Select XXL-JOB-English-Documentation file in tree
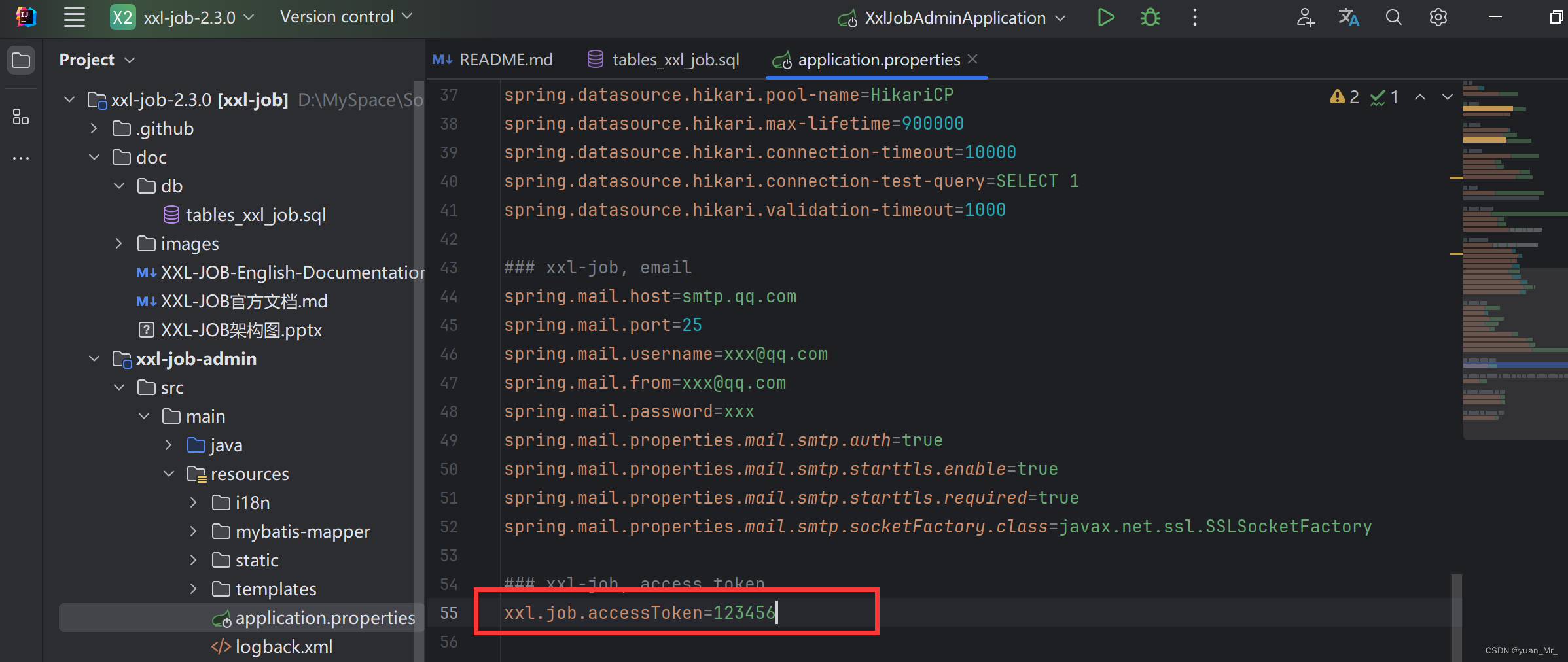 [x=293, y=272]
